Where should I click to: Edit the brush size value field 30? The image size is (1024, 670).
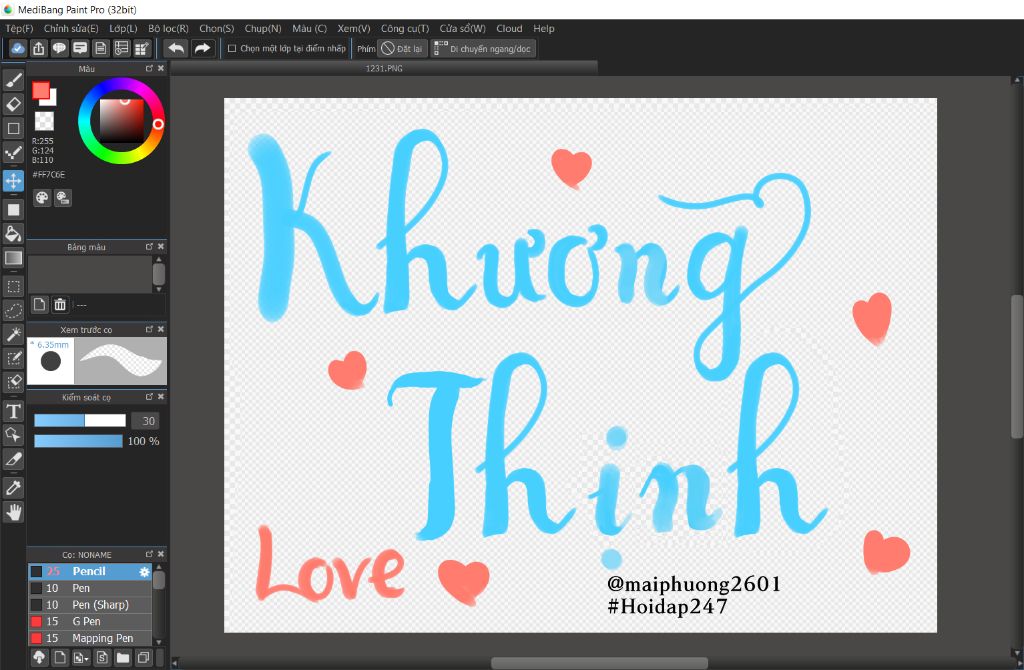pos(145,421)
